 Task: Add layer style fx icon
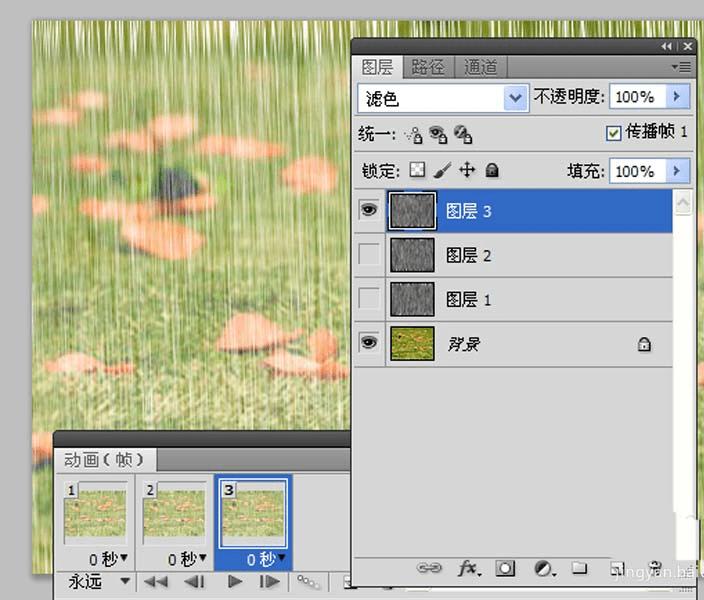tap(469, 569)
